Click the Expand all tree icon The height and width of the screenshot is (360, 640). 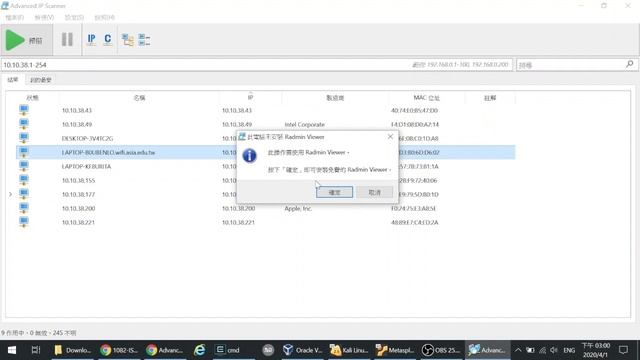(x=128, y=40)
